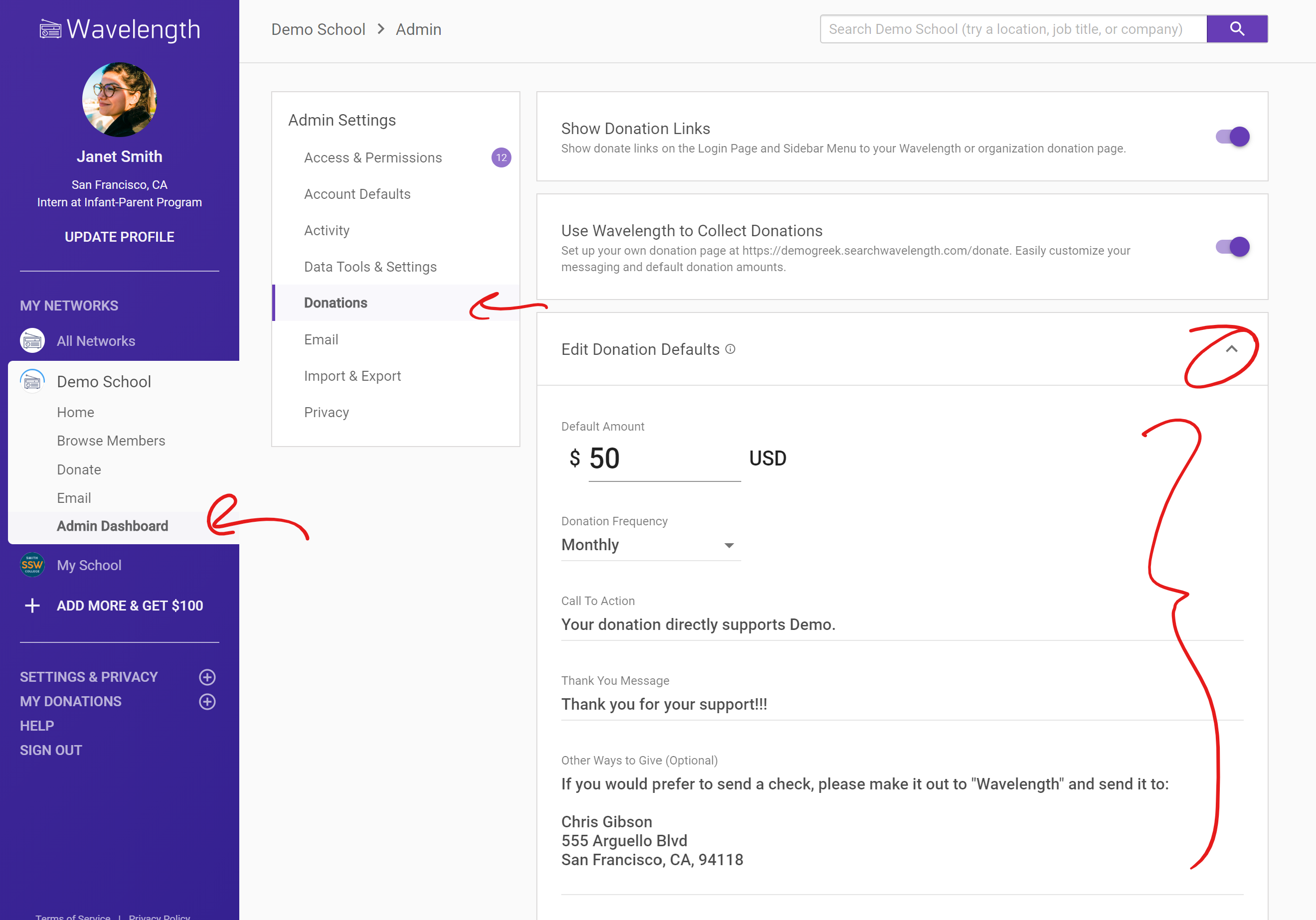The height and width of the screenshot is (920, 1316).
Task: Open the Donation Frequency dropdown
Action: tap(651, 545)
